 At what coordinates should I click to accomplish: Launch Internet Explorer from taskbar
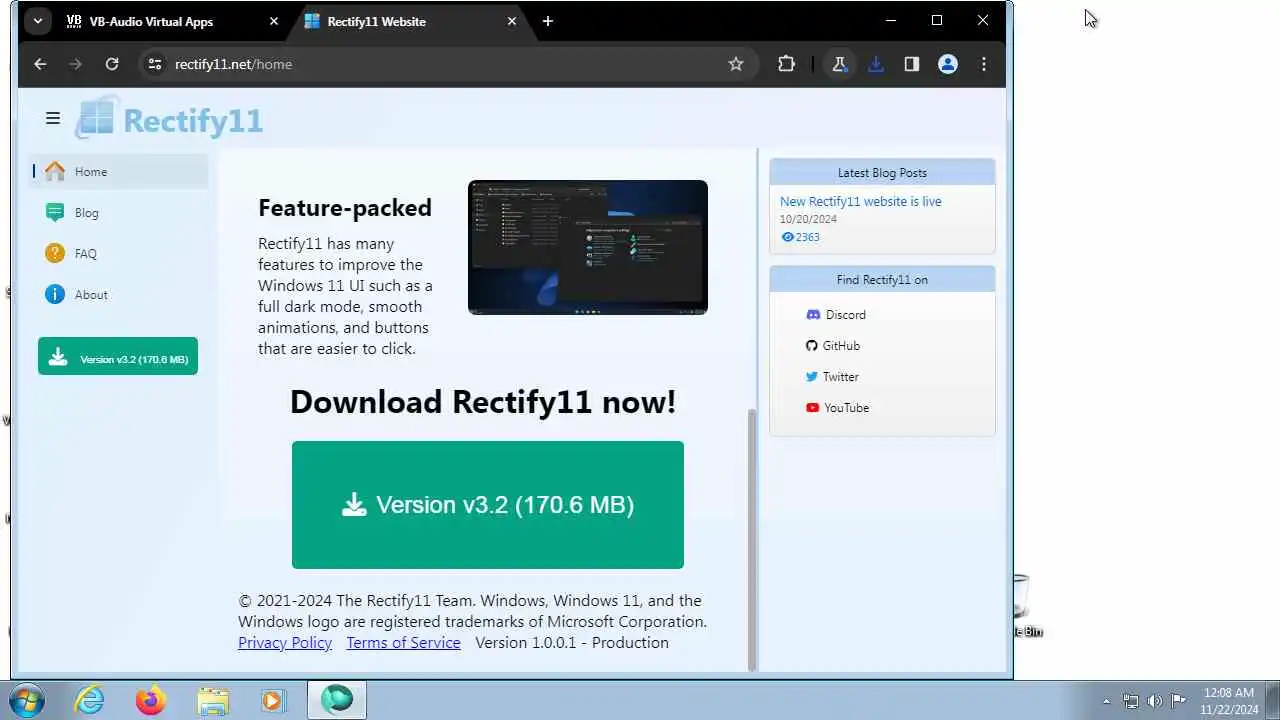(90, 700)
